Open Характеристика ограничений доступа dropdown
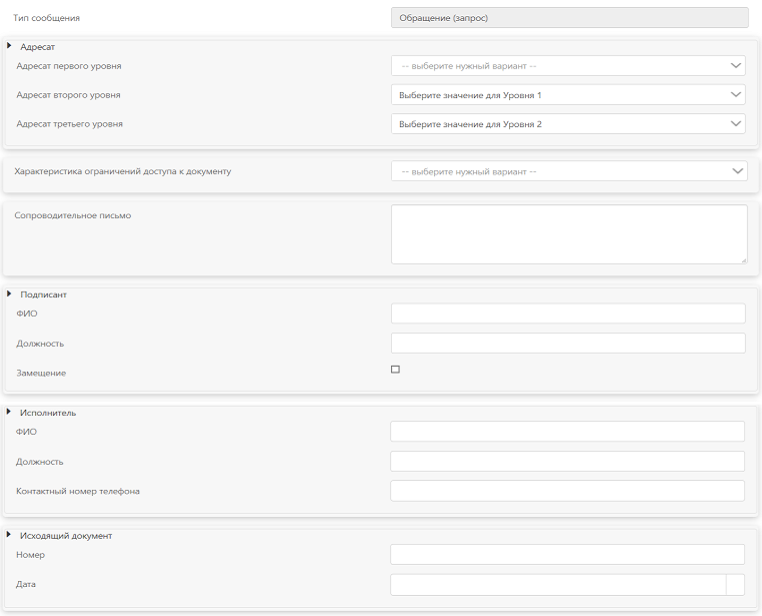Screen dimensions: 762x616 point(568,171)
